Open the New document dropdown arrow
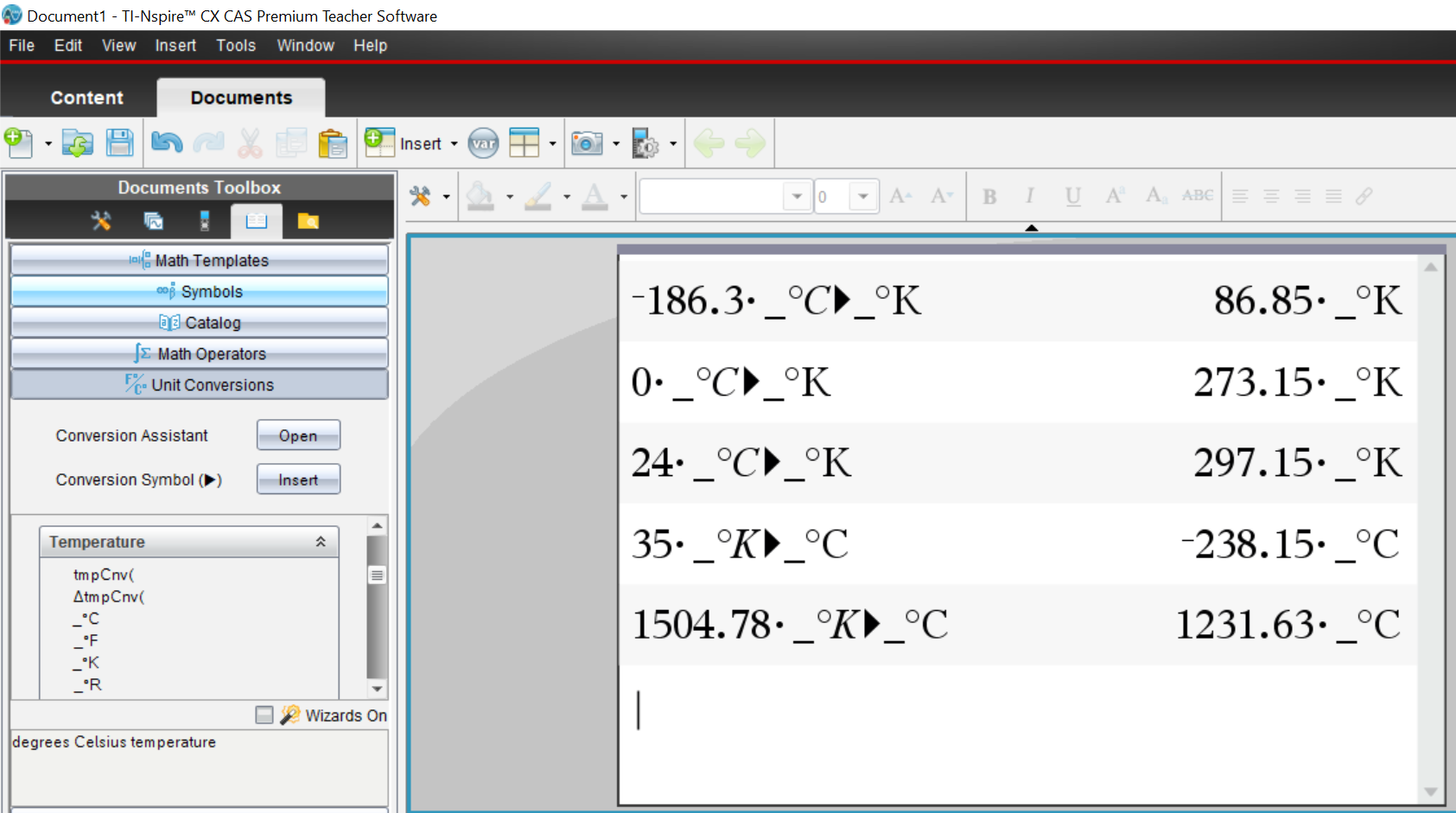 tap(48, 143)
